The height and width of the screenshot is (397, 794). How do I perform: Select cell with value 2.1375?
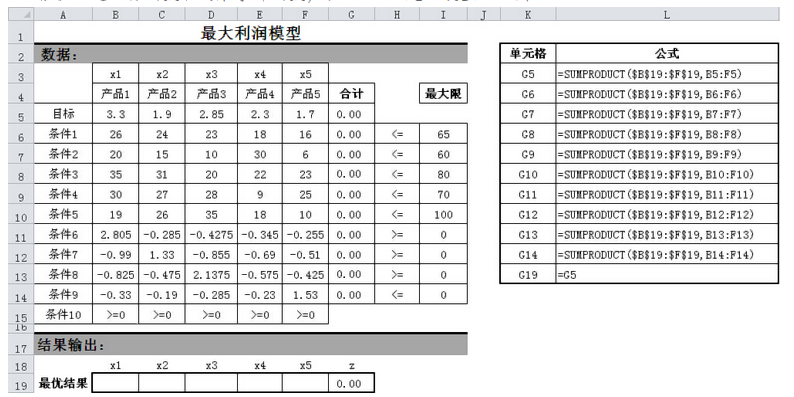(x=211, y=274)
